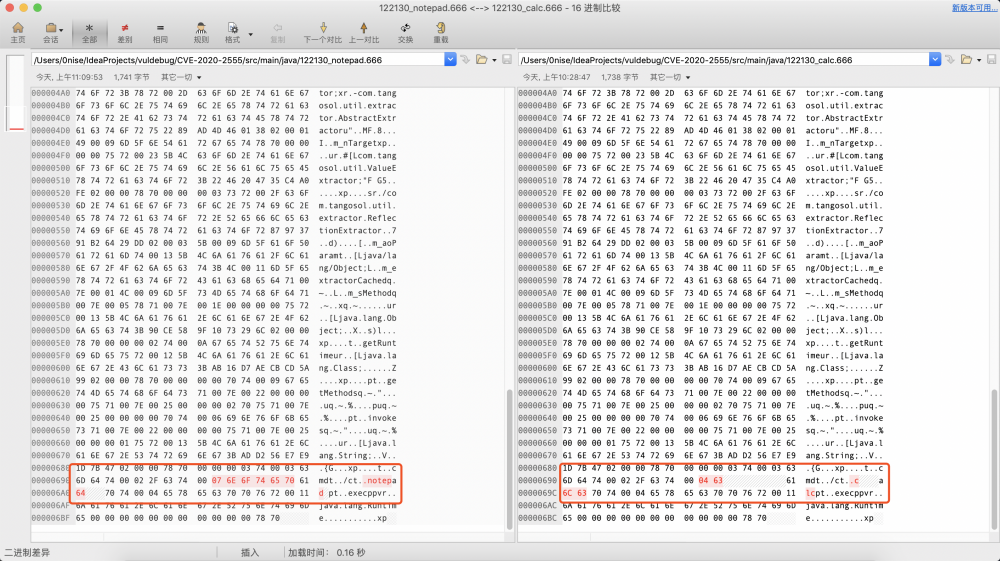
Task: Click right pane offset 000006BC
Action: 537,518
